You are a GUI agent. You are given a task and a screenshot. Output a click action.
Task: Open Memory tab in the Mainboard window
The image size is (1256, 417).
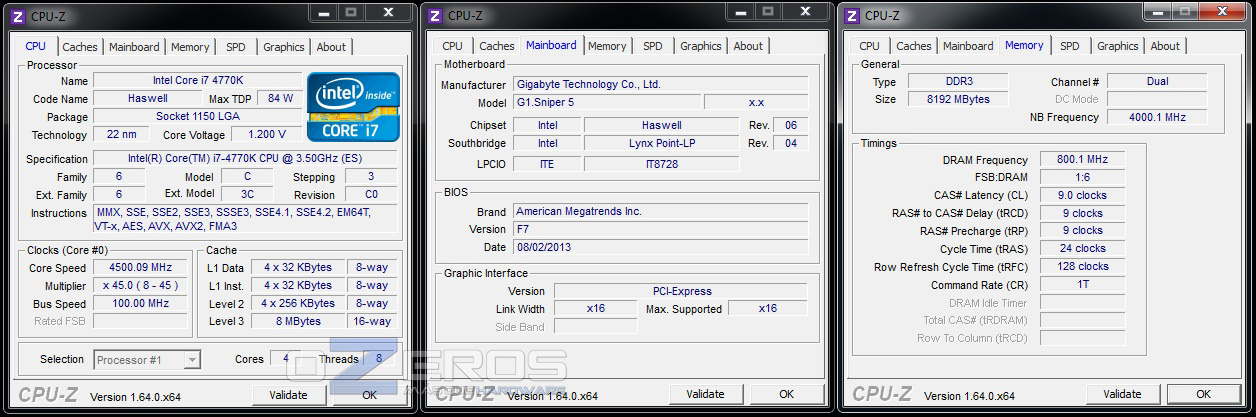click(607, 46)
